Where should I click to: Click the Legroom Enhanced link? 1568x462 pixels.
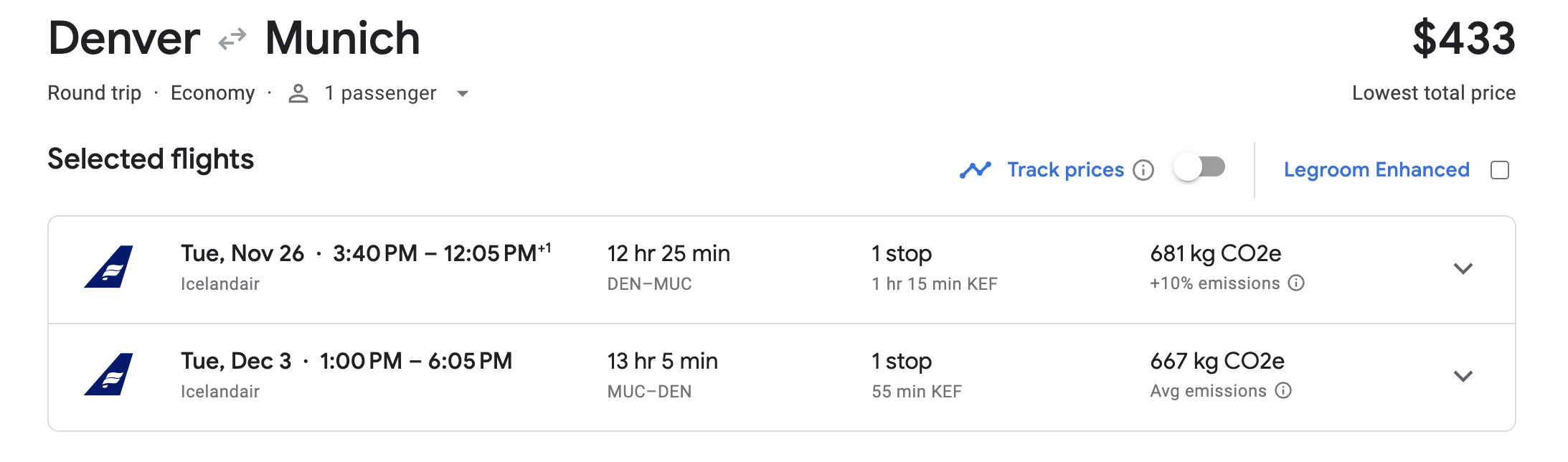[1376, 169]
